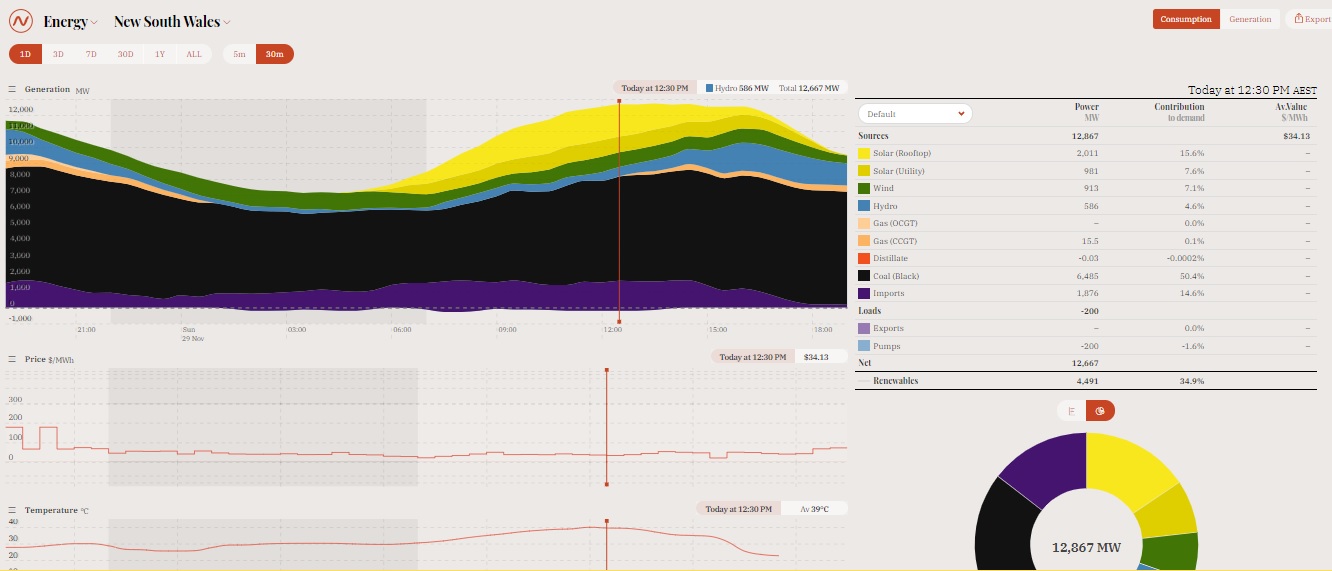
Task: Click the Power MW column header
Action: pyautogui.click(x=1086, y=112)
